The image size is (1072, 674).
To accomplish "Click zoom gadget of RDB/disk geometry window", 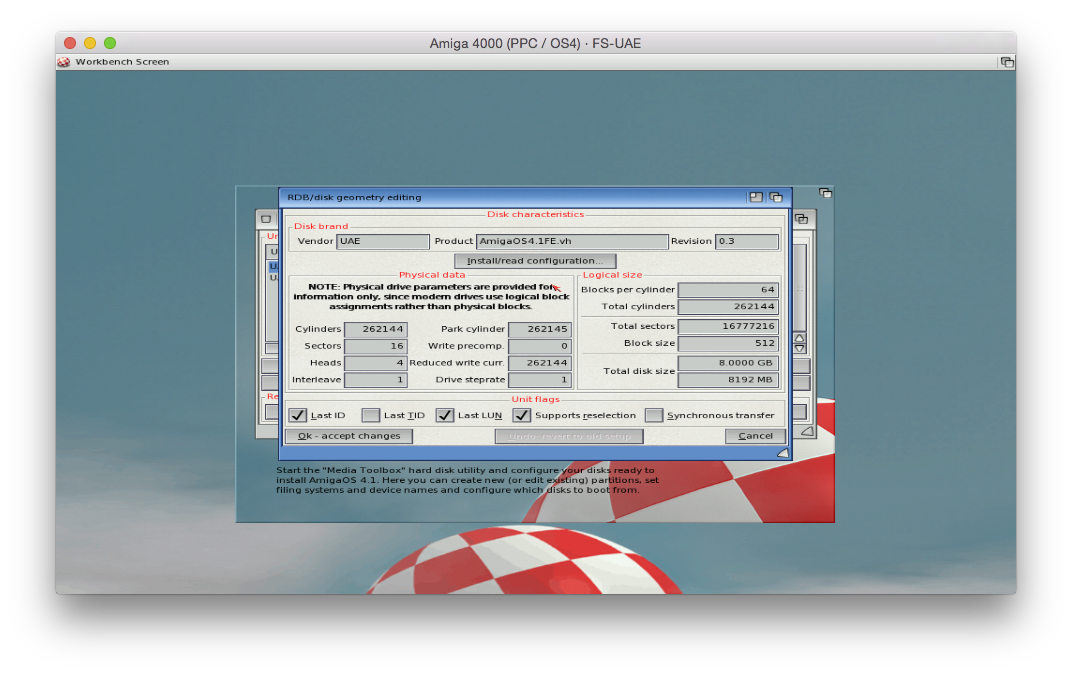I will (755, 198).
